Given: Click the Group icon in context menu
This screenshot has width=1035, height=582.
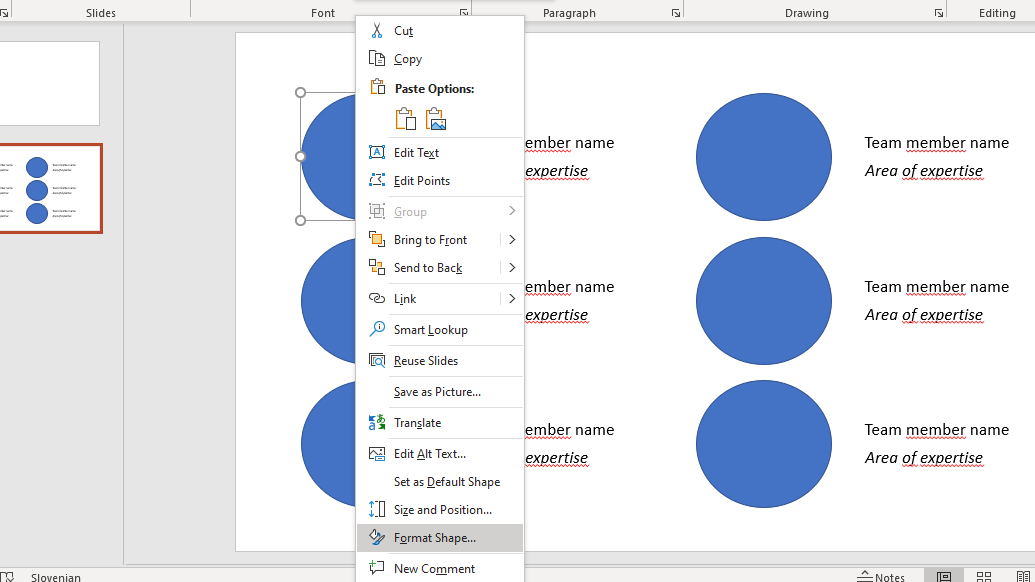Looking at the screenshot, I should click(x=377, y=211).
